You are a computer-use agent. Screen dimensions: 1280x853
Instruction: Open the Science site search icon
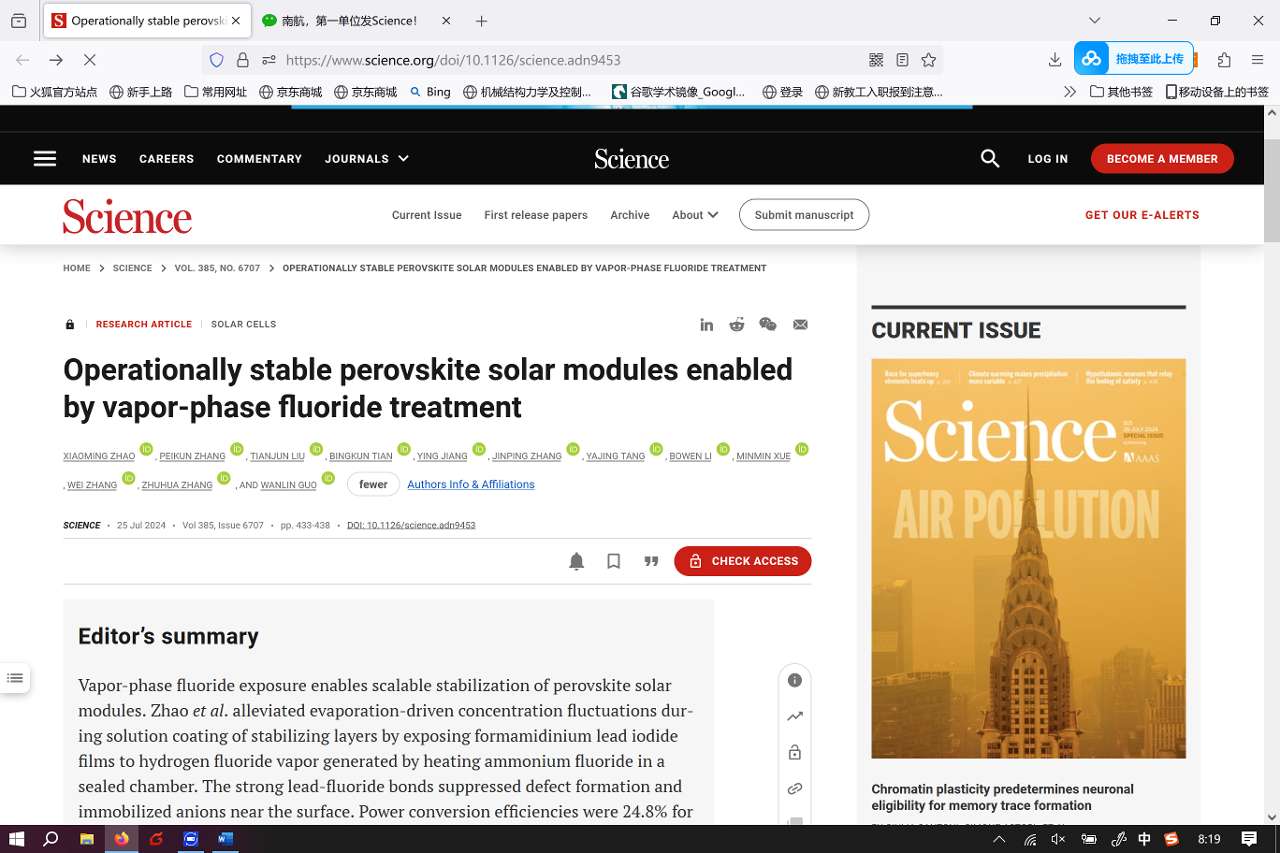[990, 158]
